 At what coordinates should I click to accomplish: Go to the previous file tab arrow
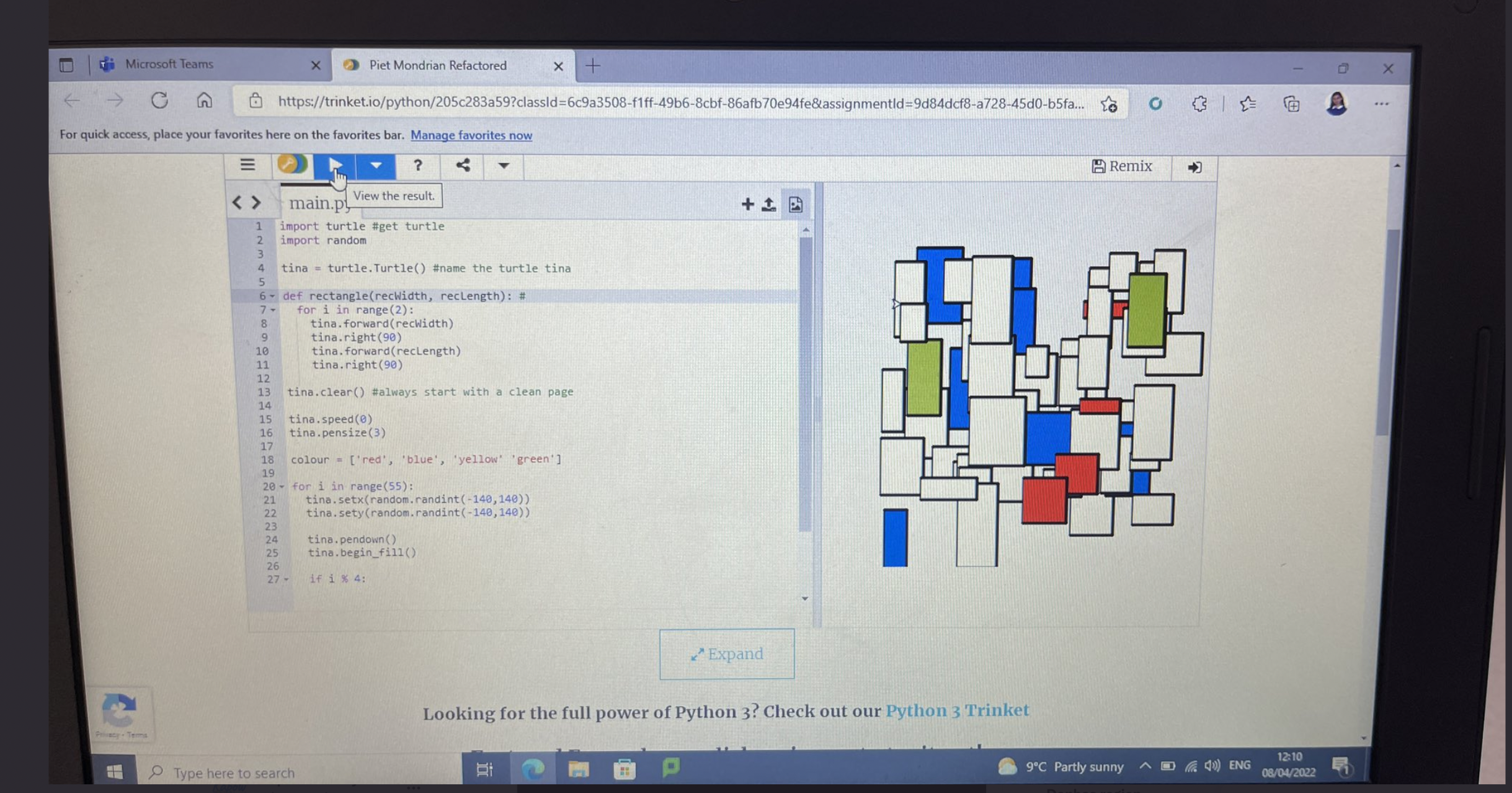coord(237,202)
